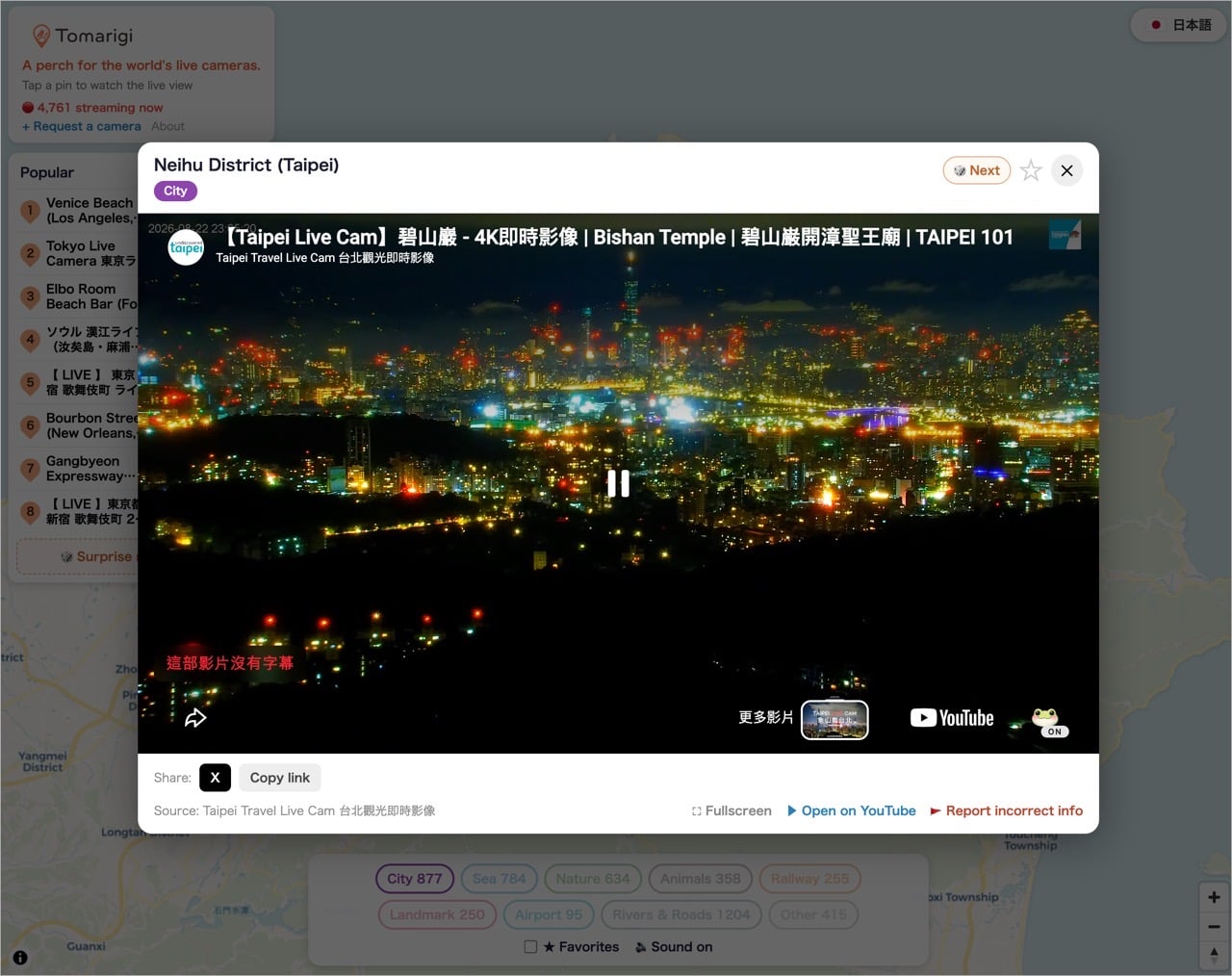Toggle the Sound on option
This screenshot has width=1232, height=976.
click(674, 947)
